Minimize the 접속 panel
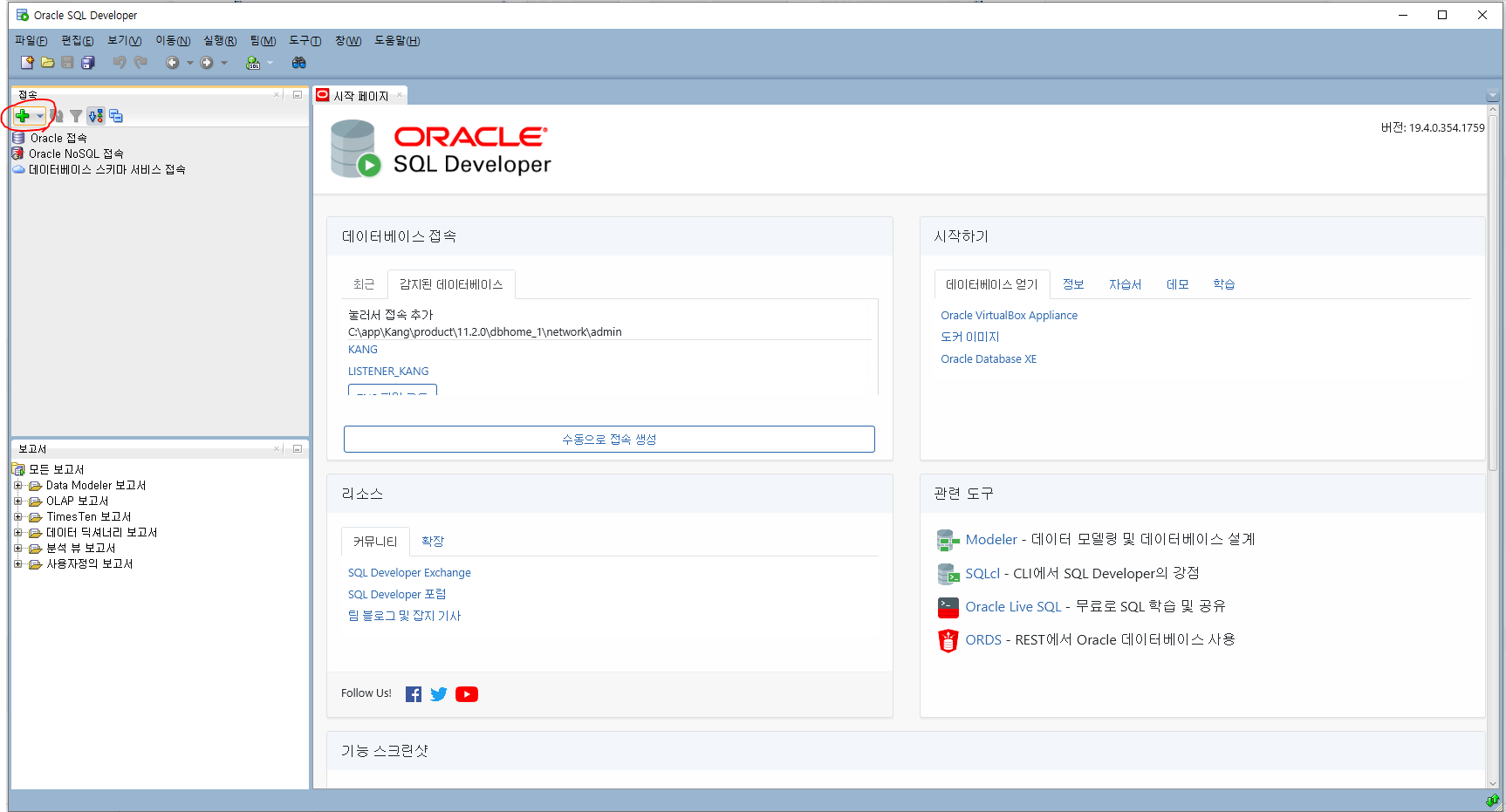The image size is (1506, 812). [x=298, y=94]
